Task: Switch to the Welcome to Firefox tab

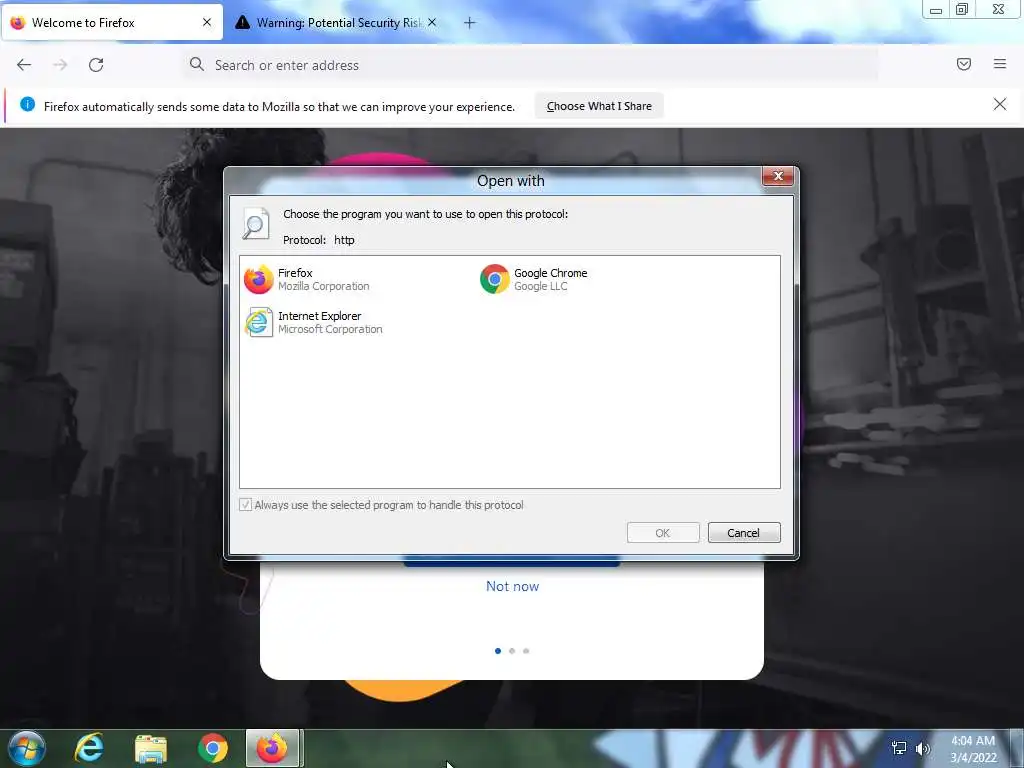Action: pyautogui.click(x=112, y=23)
